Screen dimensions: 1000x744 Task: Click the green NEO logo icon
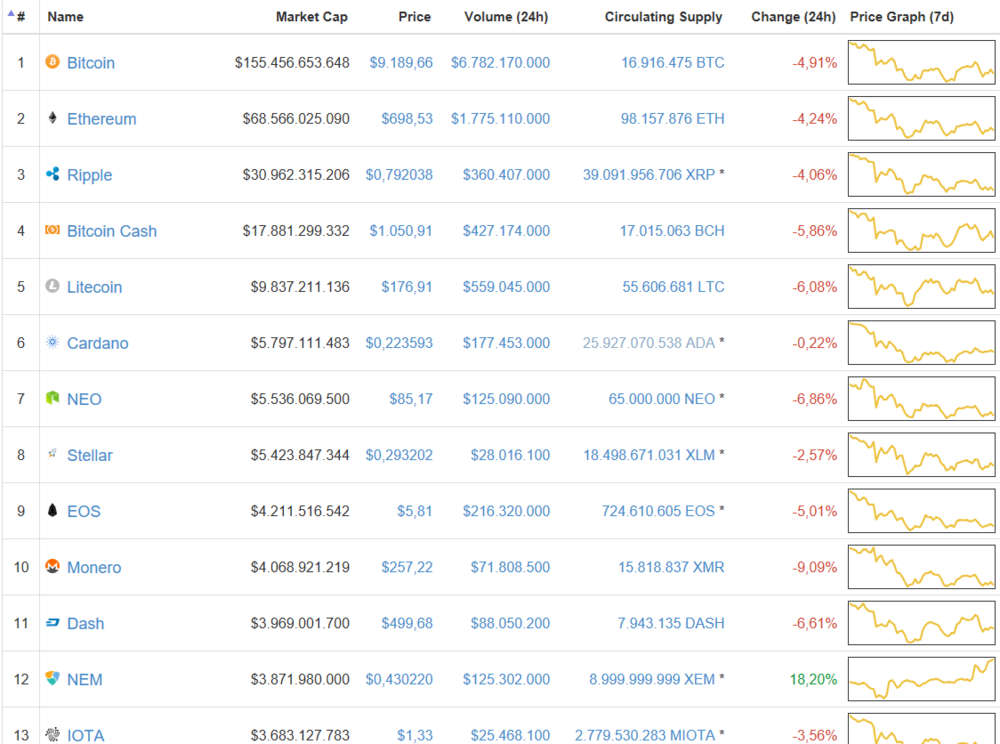[x=52, y=398]
